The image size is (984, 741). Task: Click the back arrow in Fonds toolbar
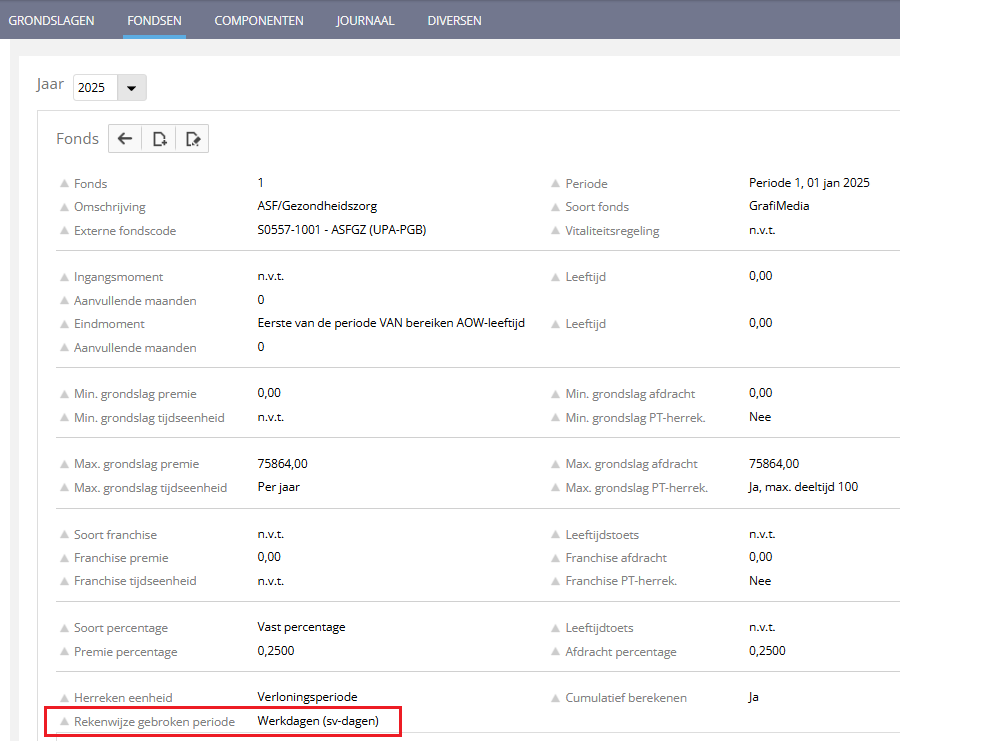tap(125, 139)
